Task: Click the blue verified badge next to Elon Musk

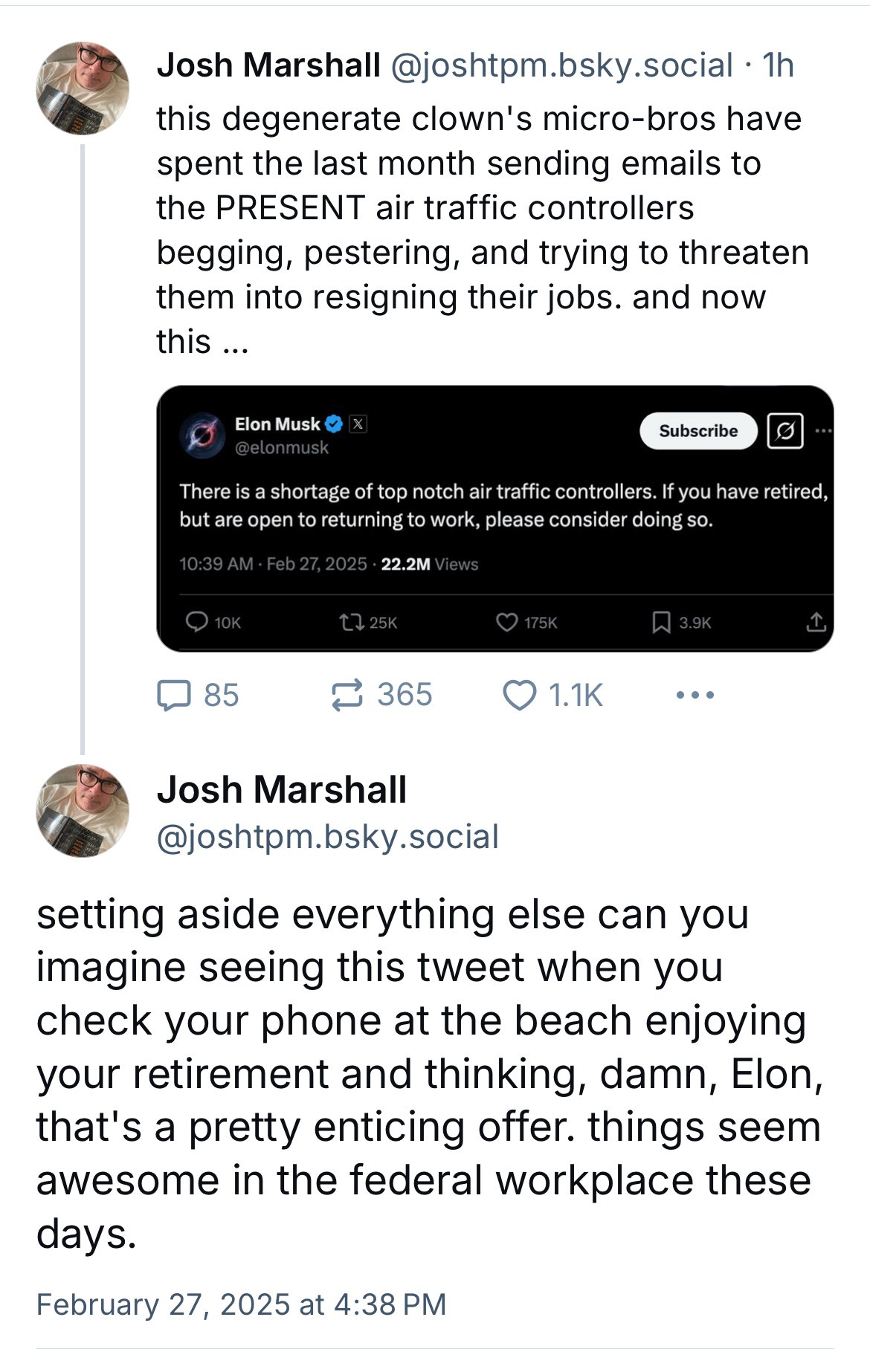Action: (x=334, y=424)
